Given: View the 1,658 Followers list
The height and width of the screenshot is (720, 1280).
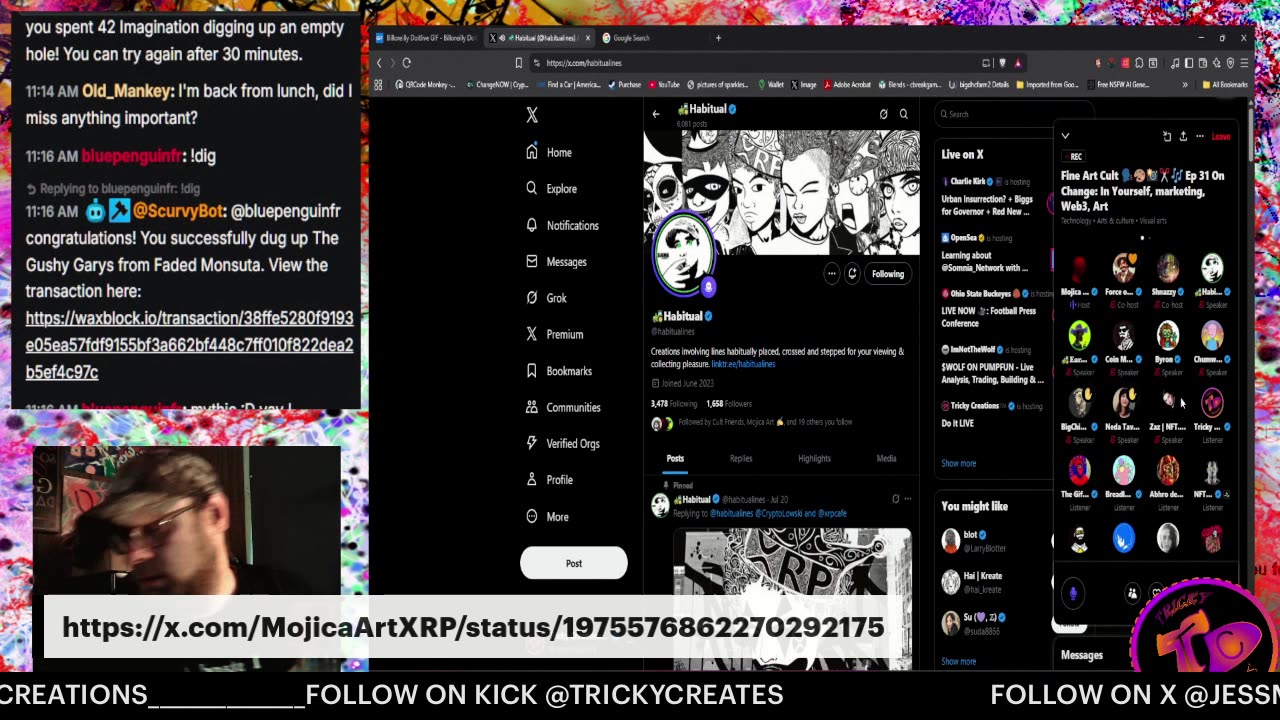Looking at the screenshot, I should [728, 404].
